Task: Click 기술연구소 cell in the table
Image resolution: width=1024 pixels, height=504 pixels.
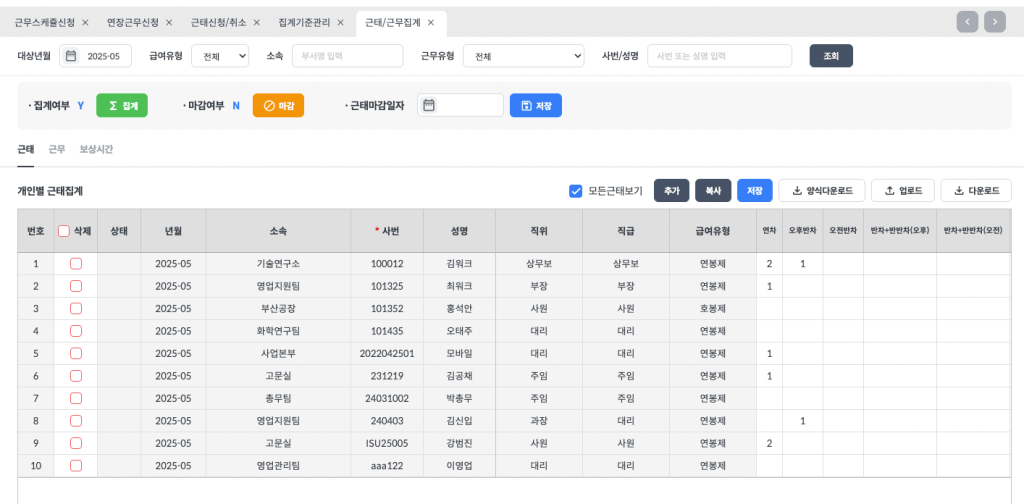Action: tap(278, 264)
